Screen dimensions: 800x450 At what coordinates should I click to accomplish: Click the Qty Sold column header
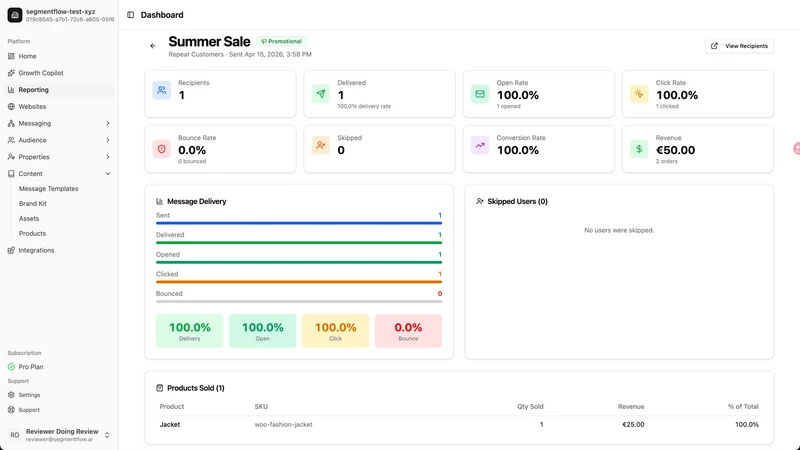(530, 407)
